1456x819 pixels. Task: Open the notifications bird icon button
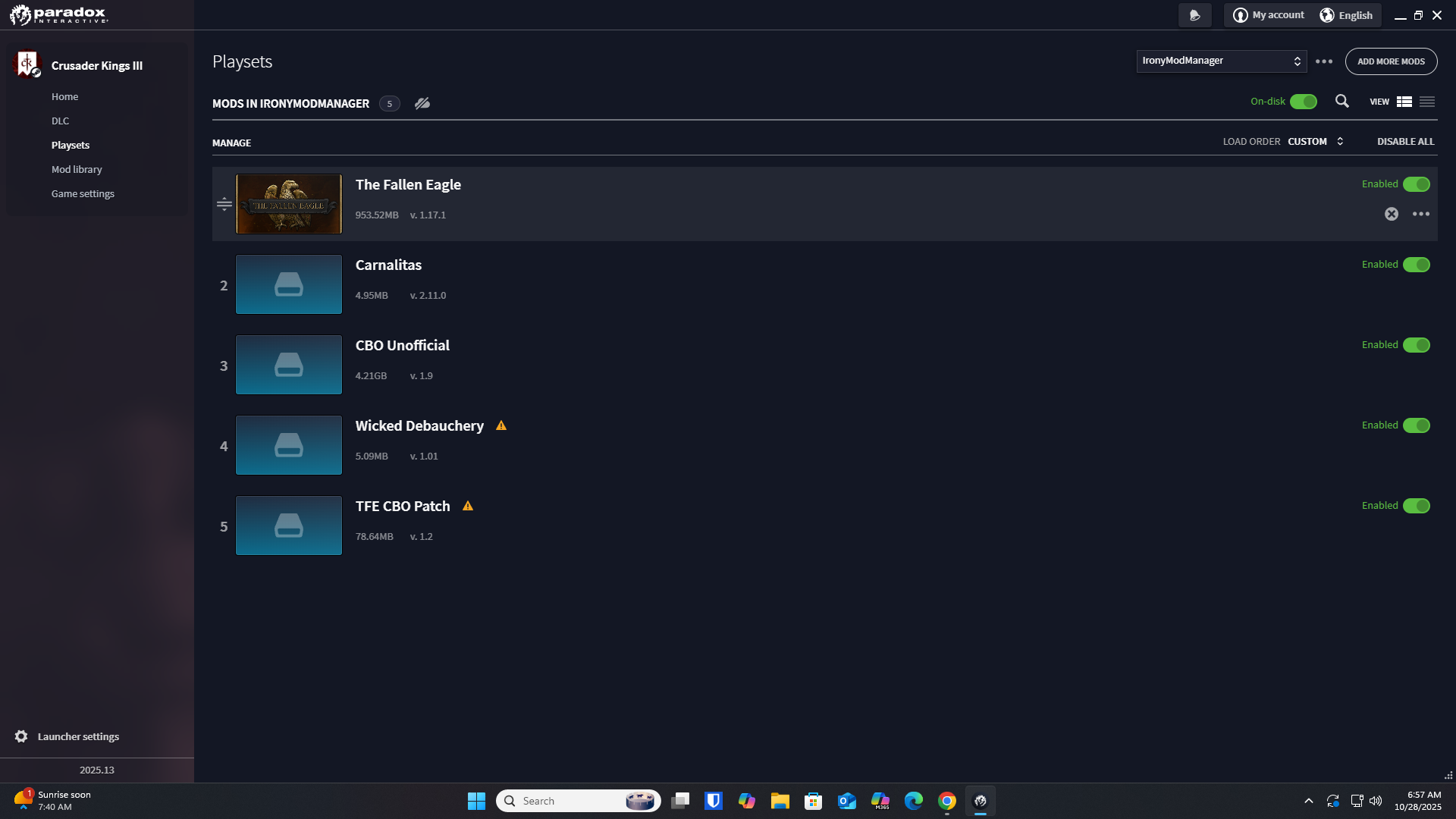(1194, 15)
